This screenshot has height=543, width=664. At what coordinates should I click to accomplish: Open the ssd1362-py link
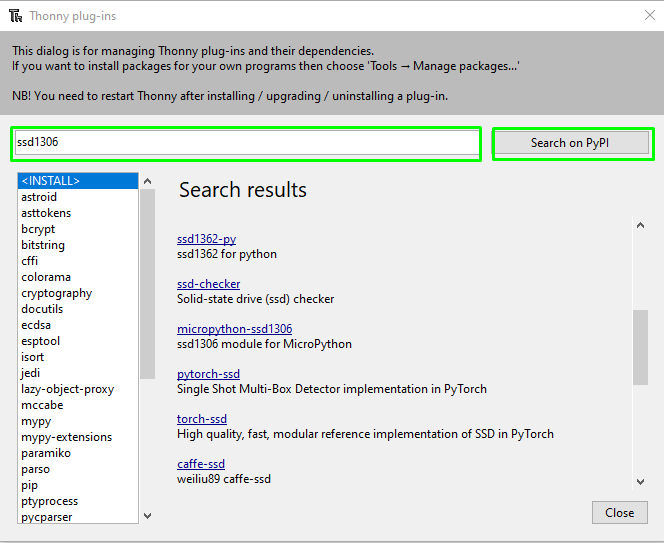pos(206,239)
